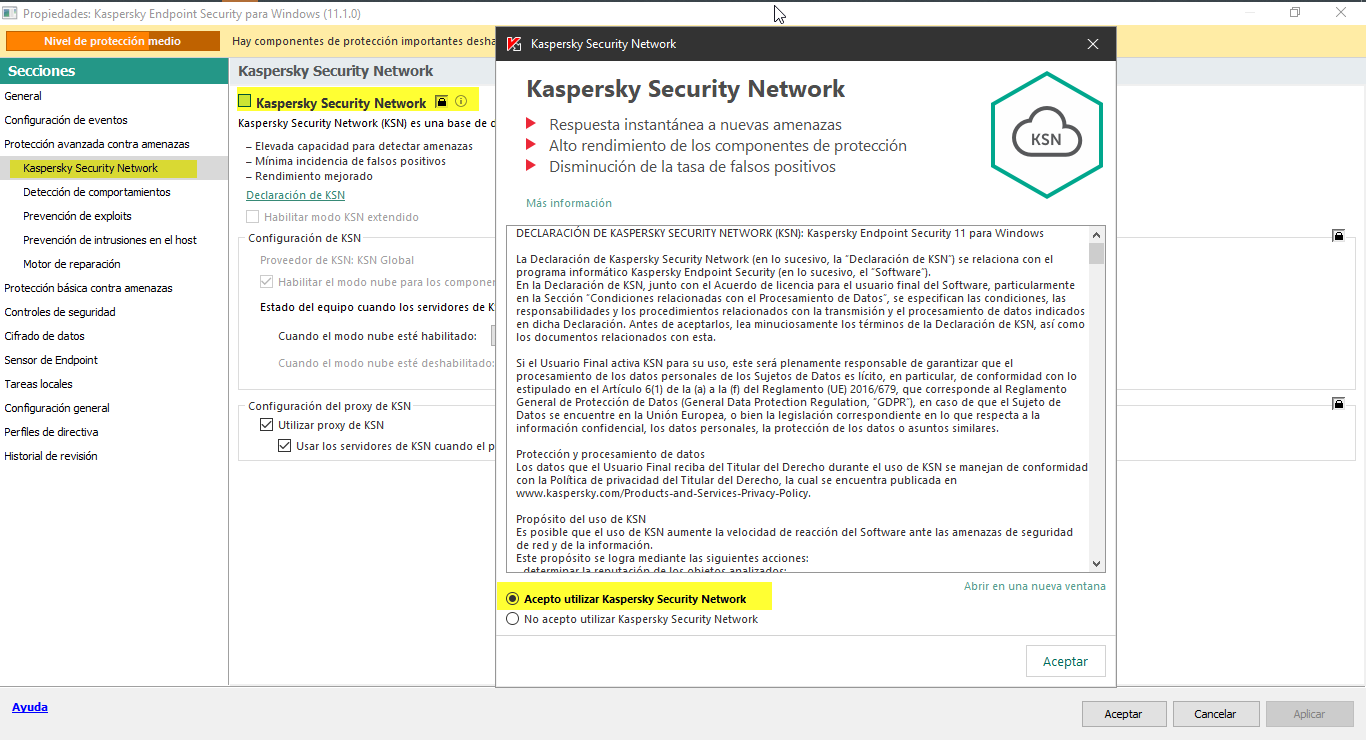Click Alto rendimiento de los componentes text
This screenshot has height=740, width=1366.
[x=728, y=146]
